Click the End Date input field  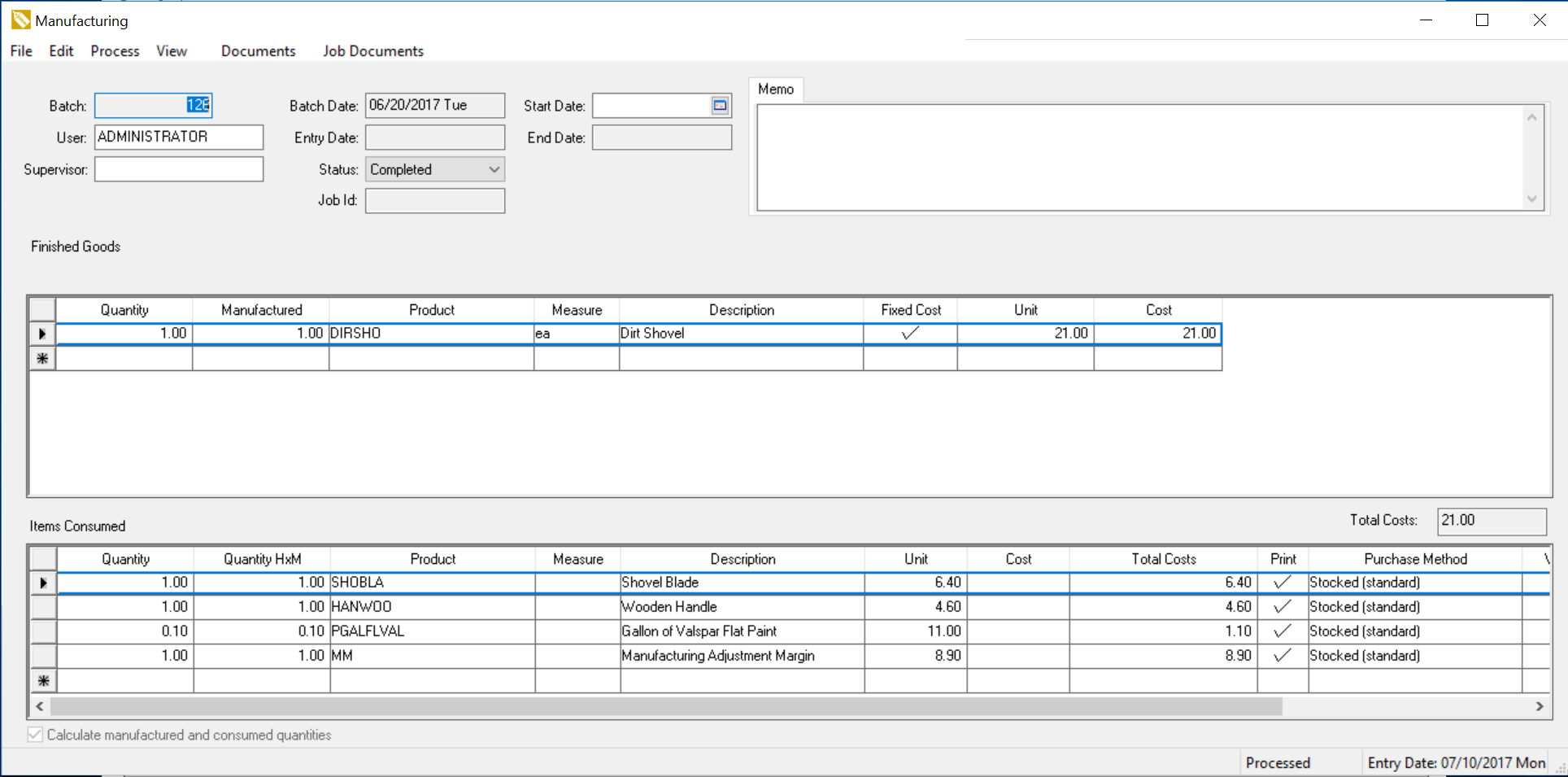[662, 138]
